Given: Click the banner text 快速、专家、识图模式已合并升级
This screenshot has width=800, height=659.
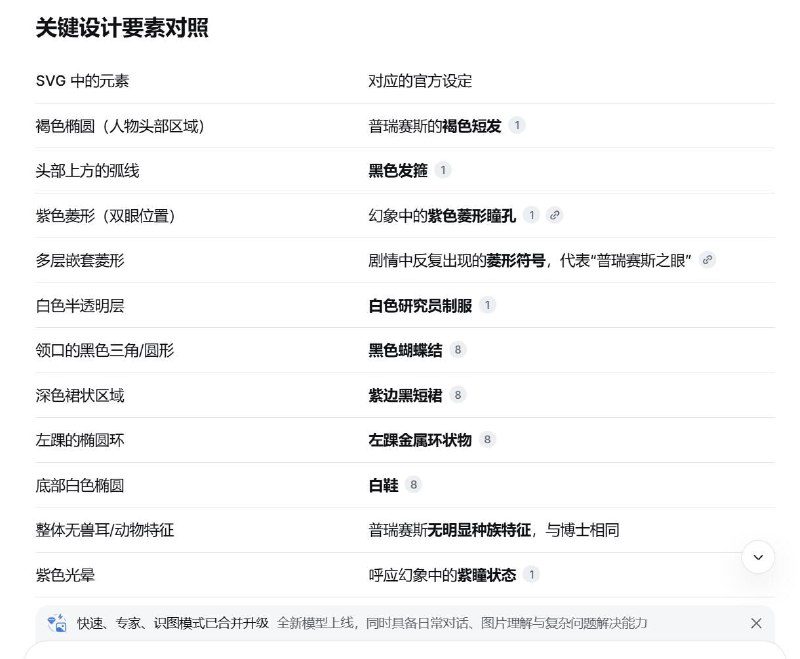Looking at the screenshot, I should (x=173, y=623).
